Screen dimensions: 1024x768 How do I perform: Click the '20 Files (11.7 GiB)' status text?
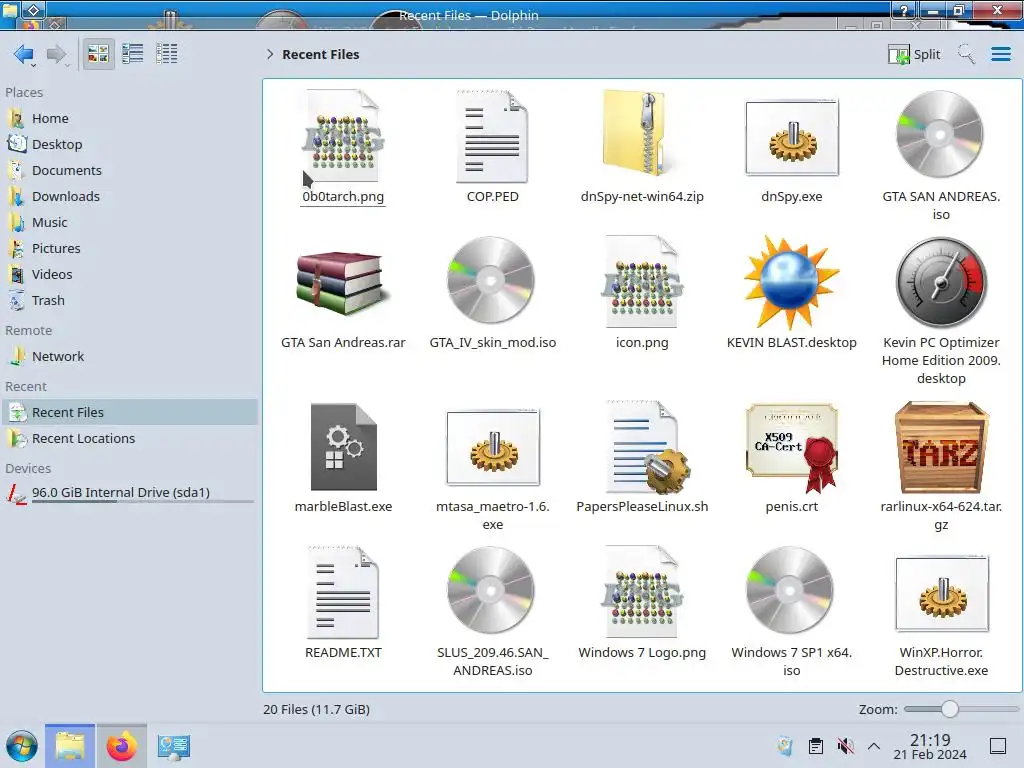[316, 709]
